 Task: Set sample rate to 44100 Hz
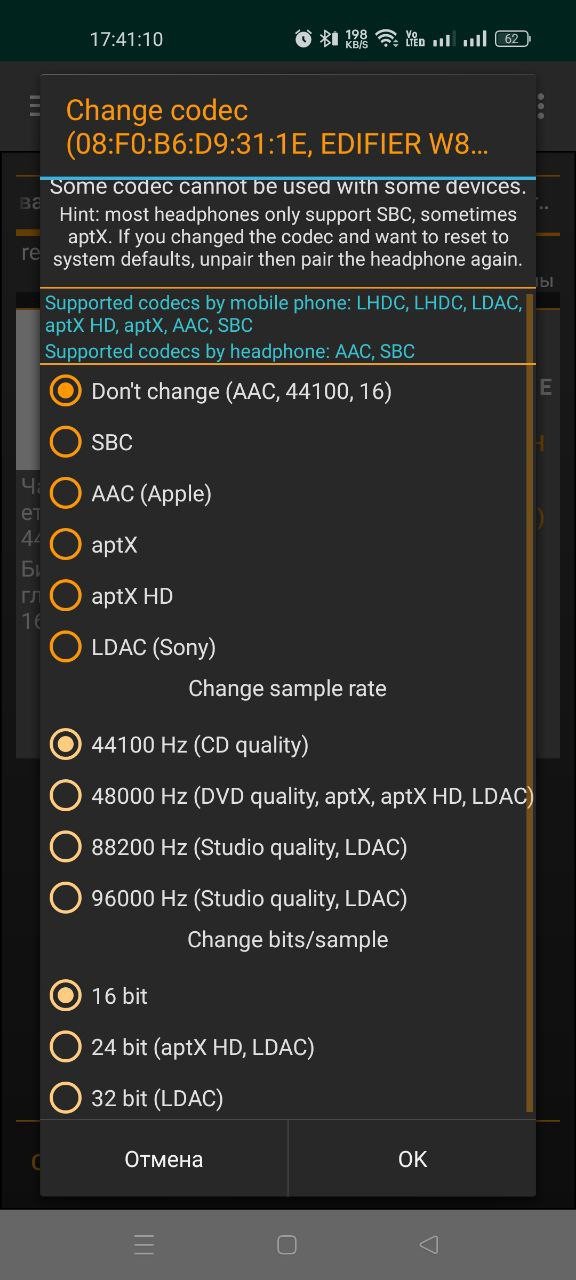[x=288, y=745]
